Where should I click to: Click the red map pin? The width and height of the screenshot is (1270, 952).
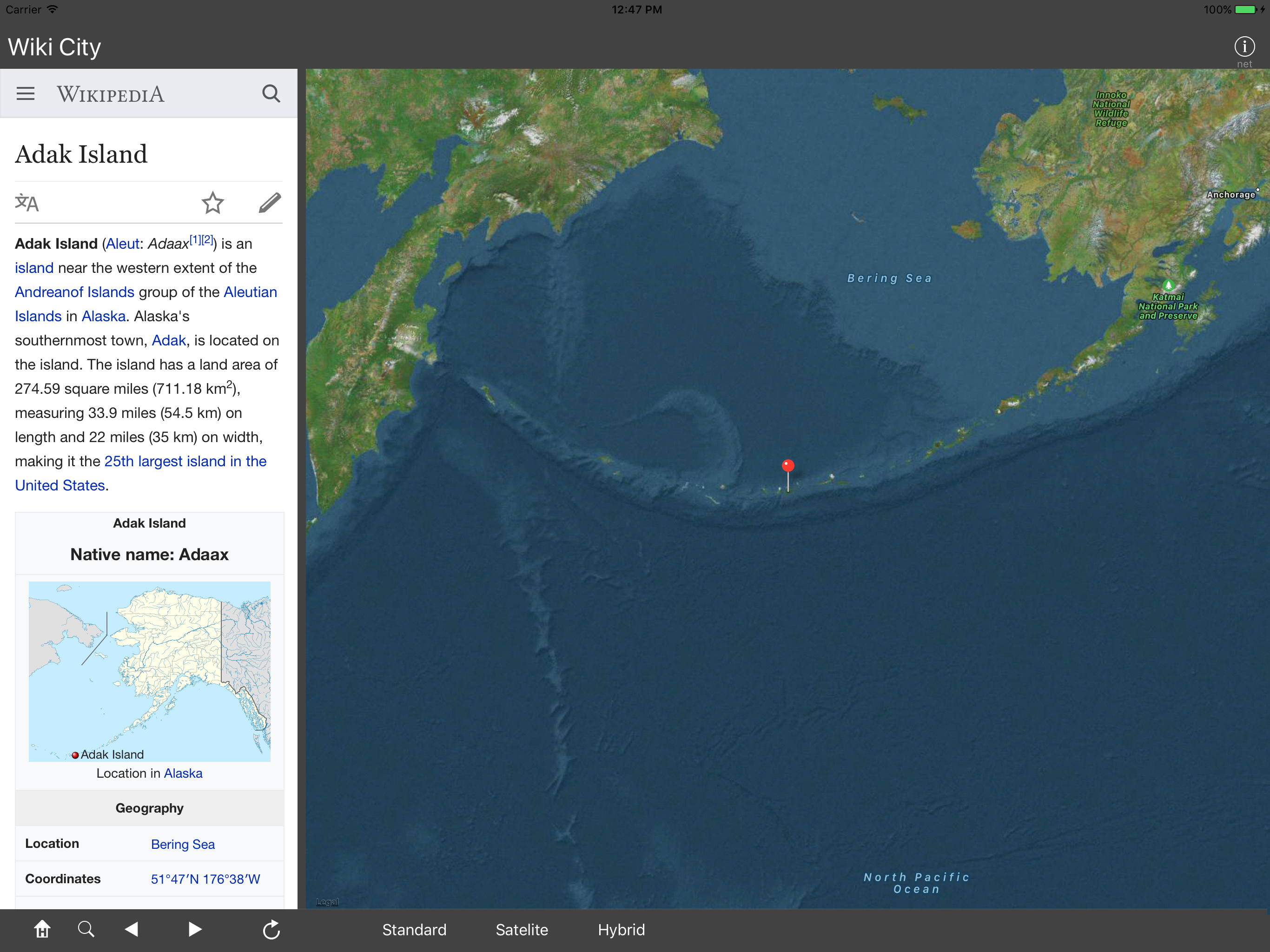point(788,466)
